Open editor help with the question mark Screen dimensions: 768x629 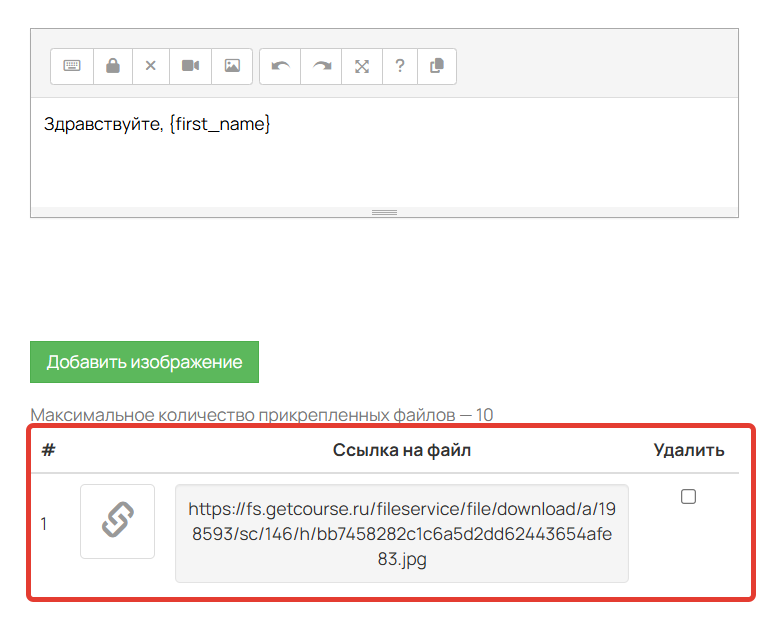click(400, 66)
